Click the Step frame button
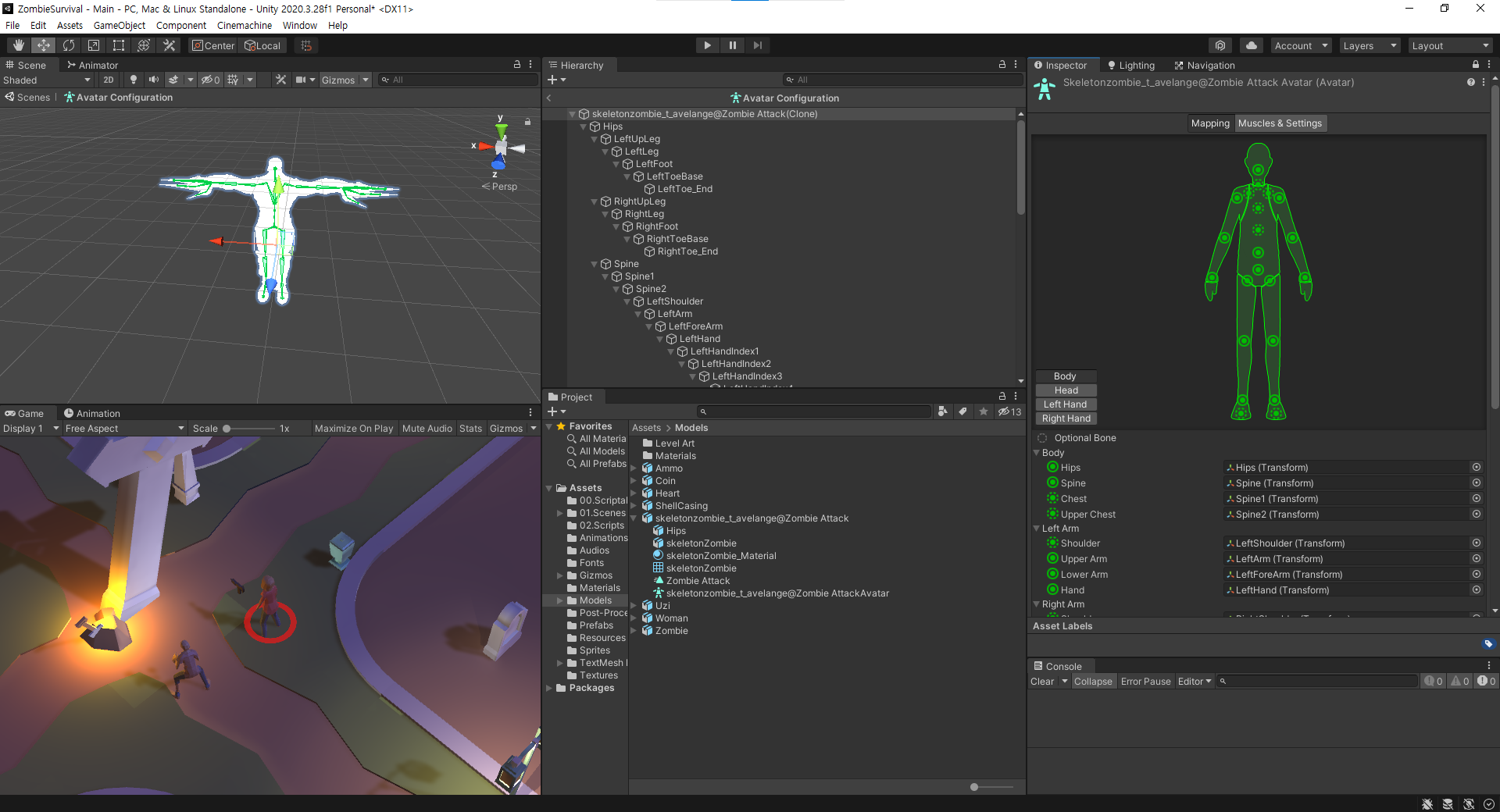The height and width of the screenshot is (812, 1500). [757, 45]
